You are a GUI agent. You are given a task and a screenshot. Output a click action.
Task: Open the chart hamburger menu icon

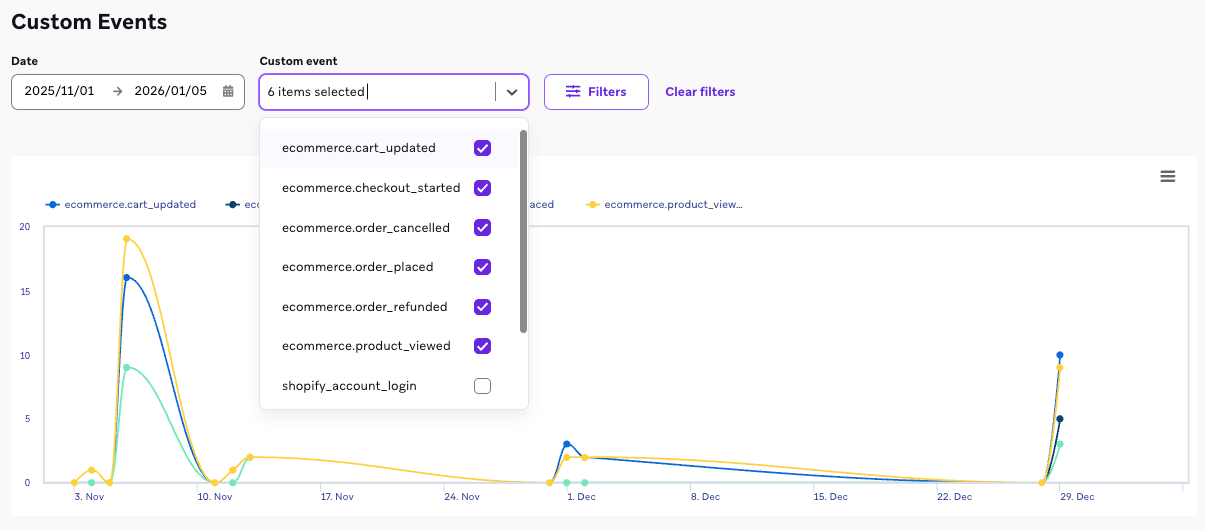click(x=1167, y=177)
